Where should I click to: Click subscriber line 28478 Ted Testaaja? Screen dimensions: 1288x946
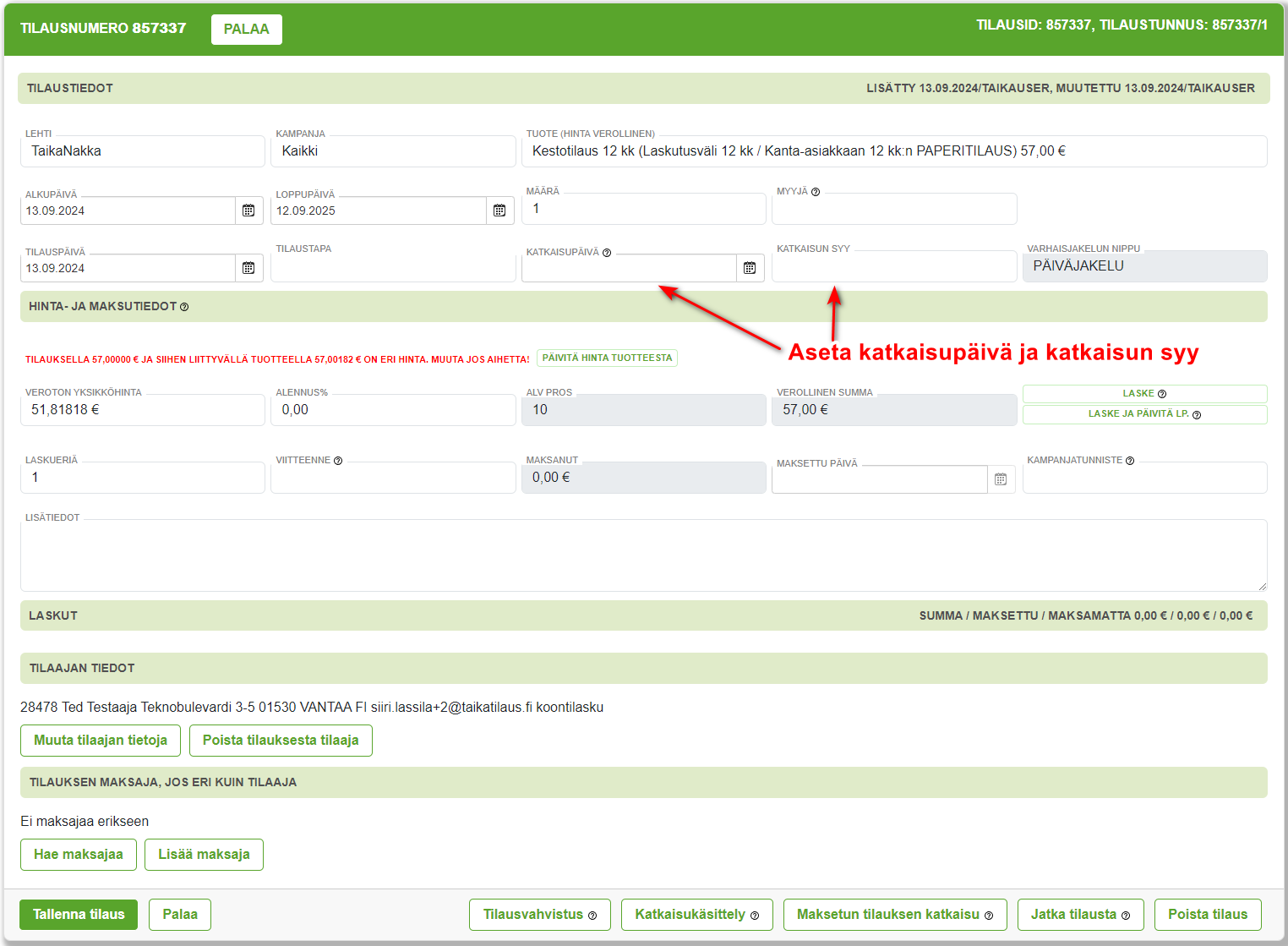[x=312, y=708]
